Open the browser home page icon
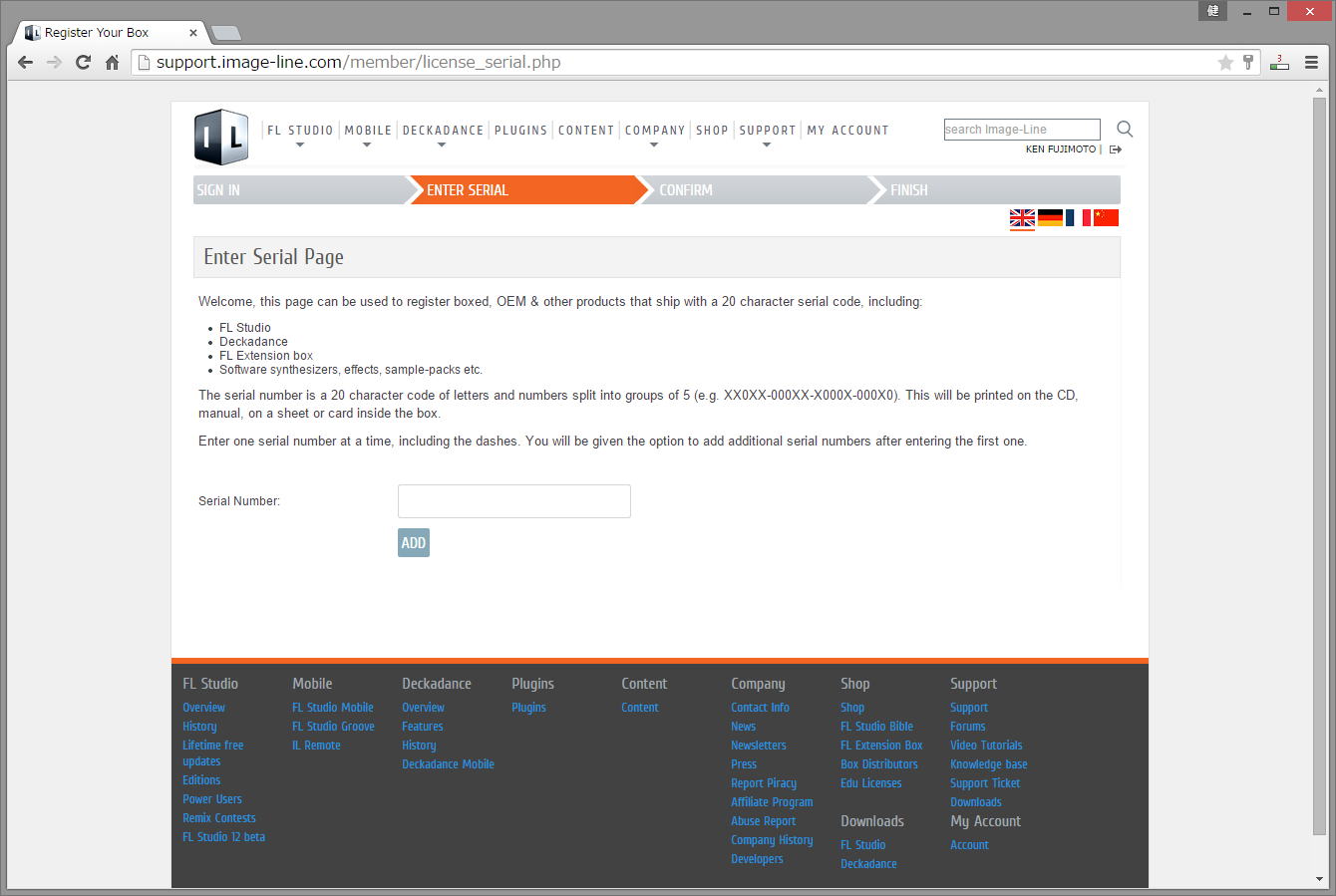Screen dimensions: 1336x896 [113, 62]
